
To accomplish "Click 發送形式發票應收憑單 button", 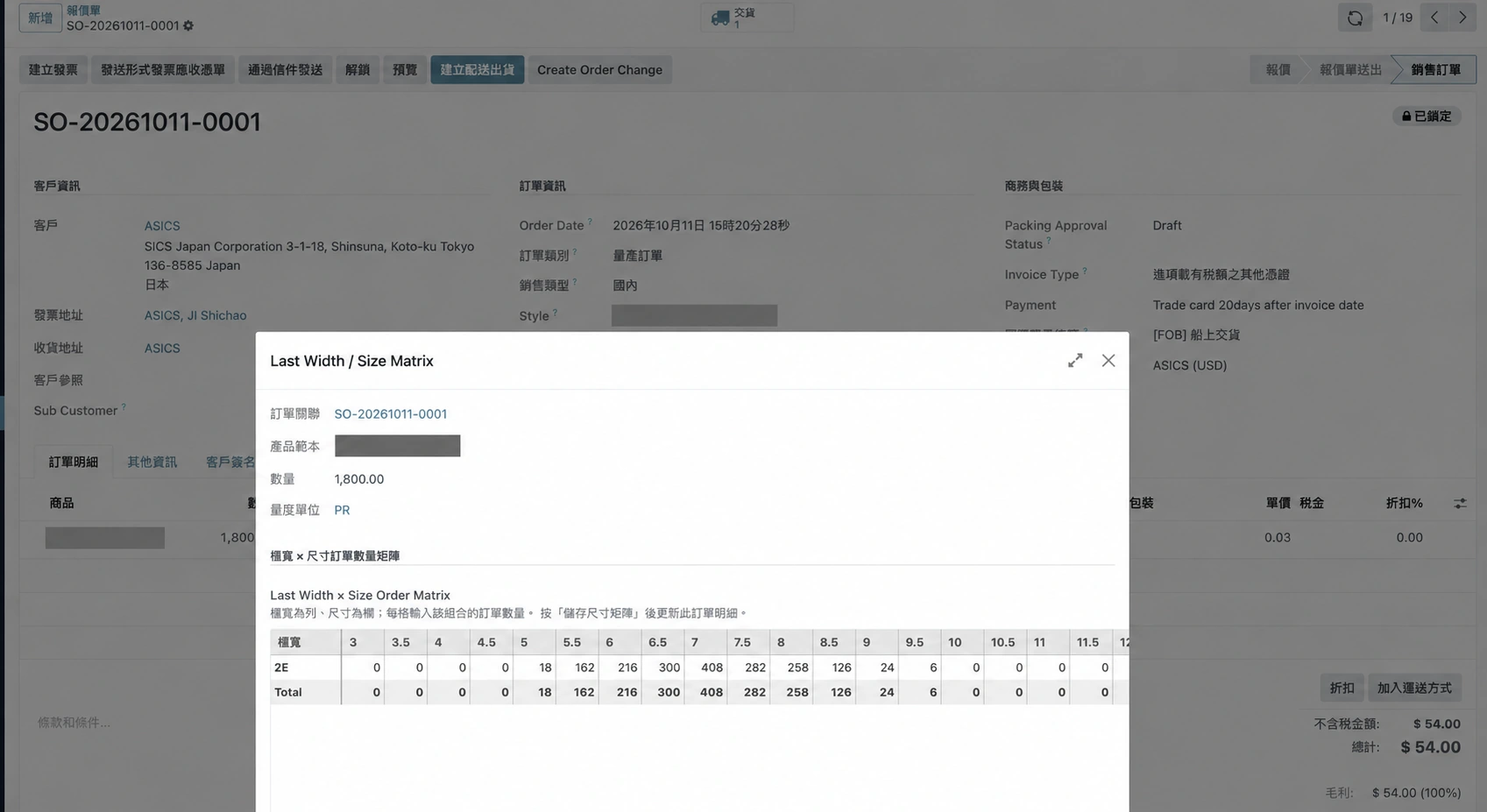I will [x=163, y=70].
